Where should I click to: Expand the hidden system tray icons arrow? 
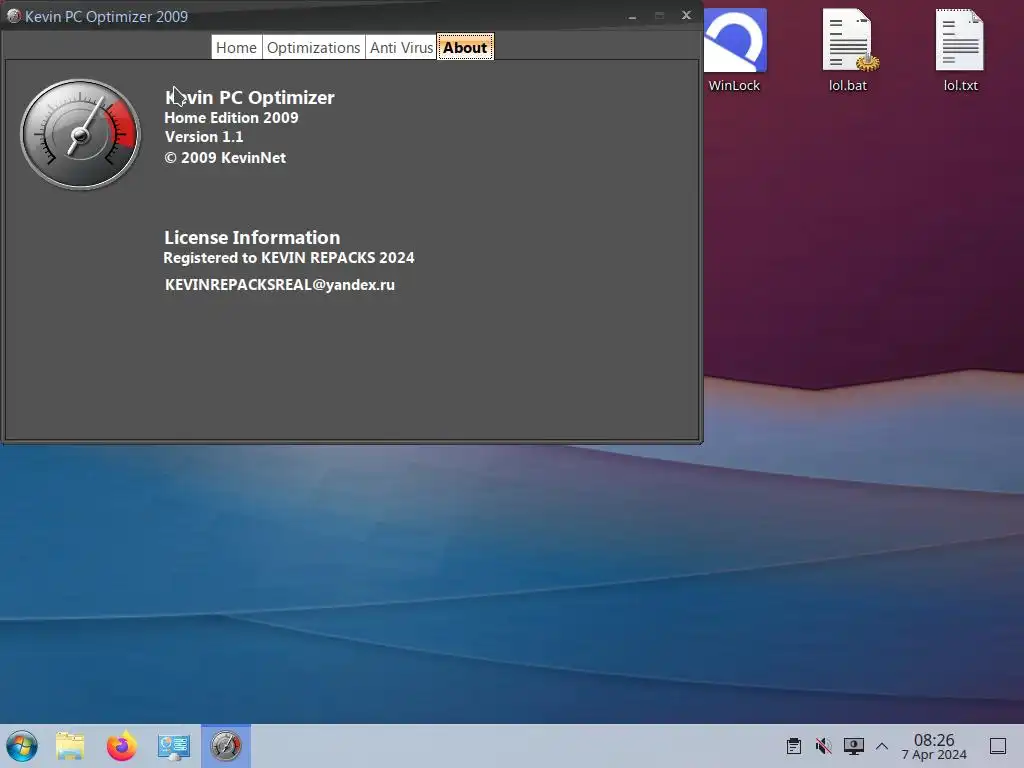pos(882,746)
